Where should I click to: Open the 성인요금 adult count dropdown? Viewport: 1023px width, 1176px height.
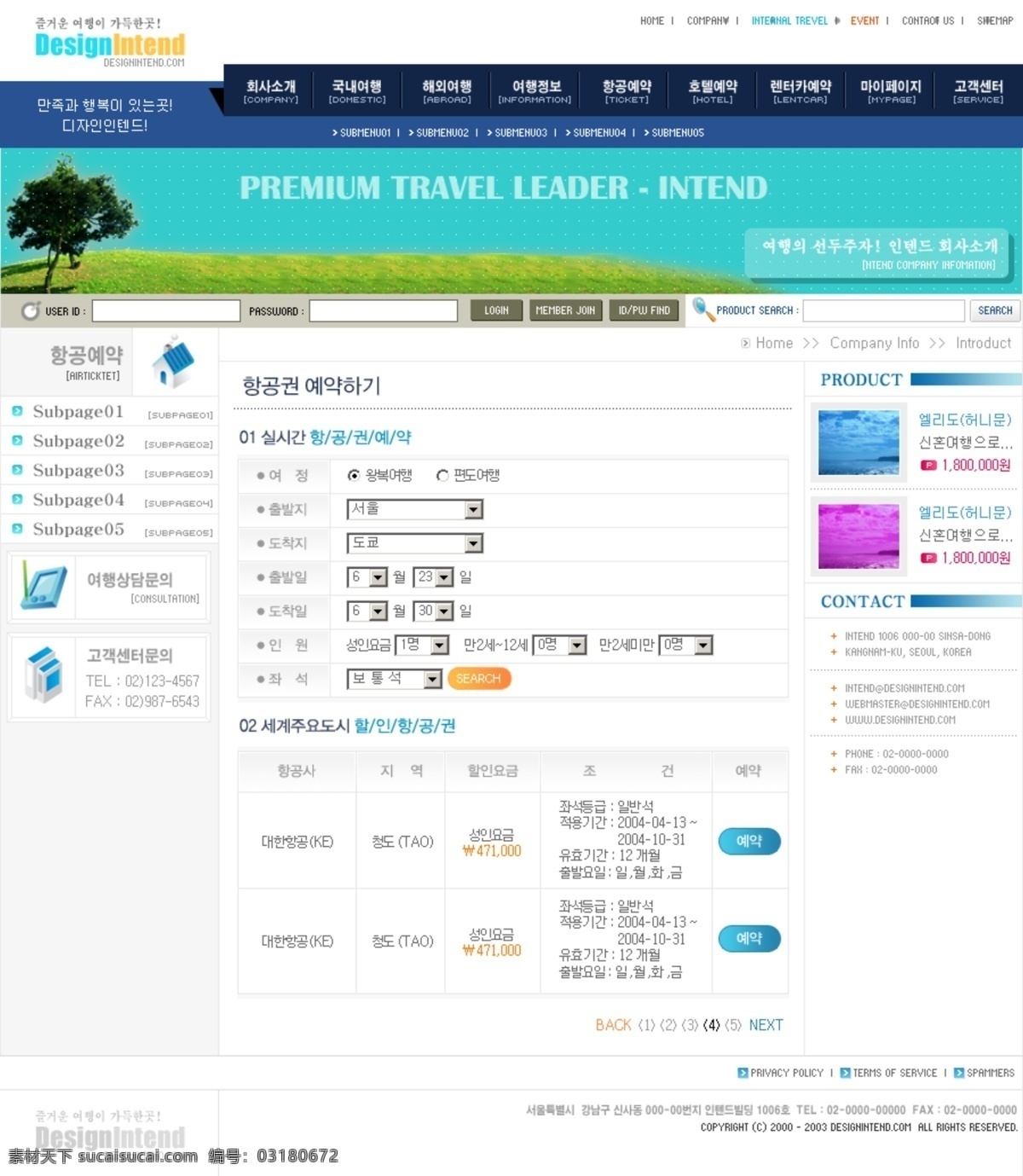[x=422, y=646]
